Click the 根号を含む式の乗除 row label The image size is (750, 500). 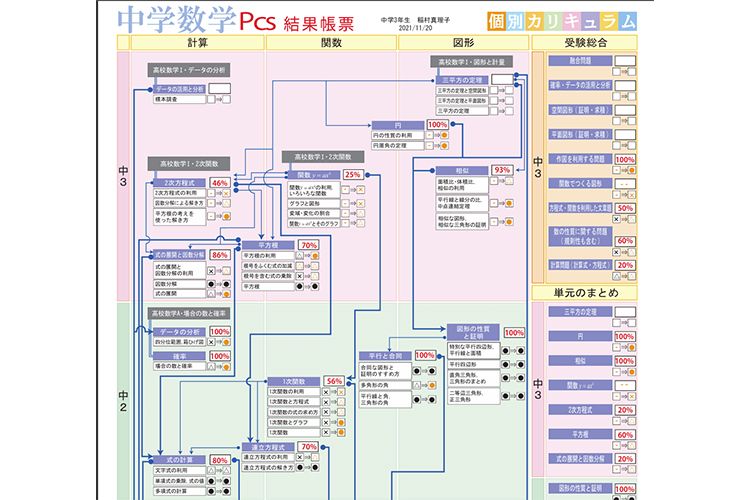point(268,276)
